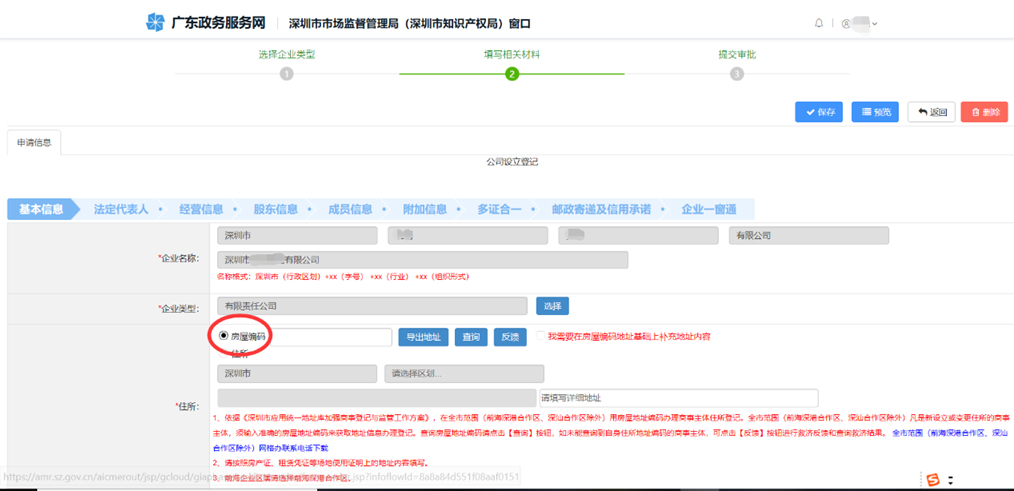Check the box to supplement address content

(541, 337)
